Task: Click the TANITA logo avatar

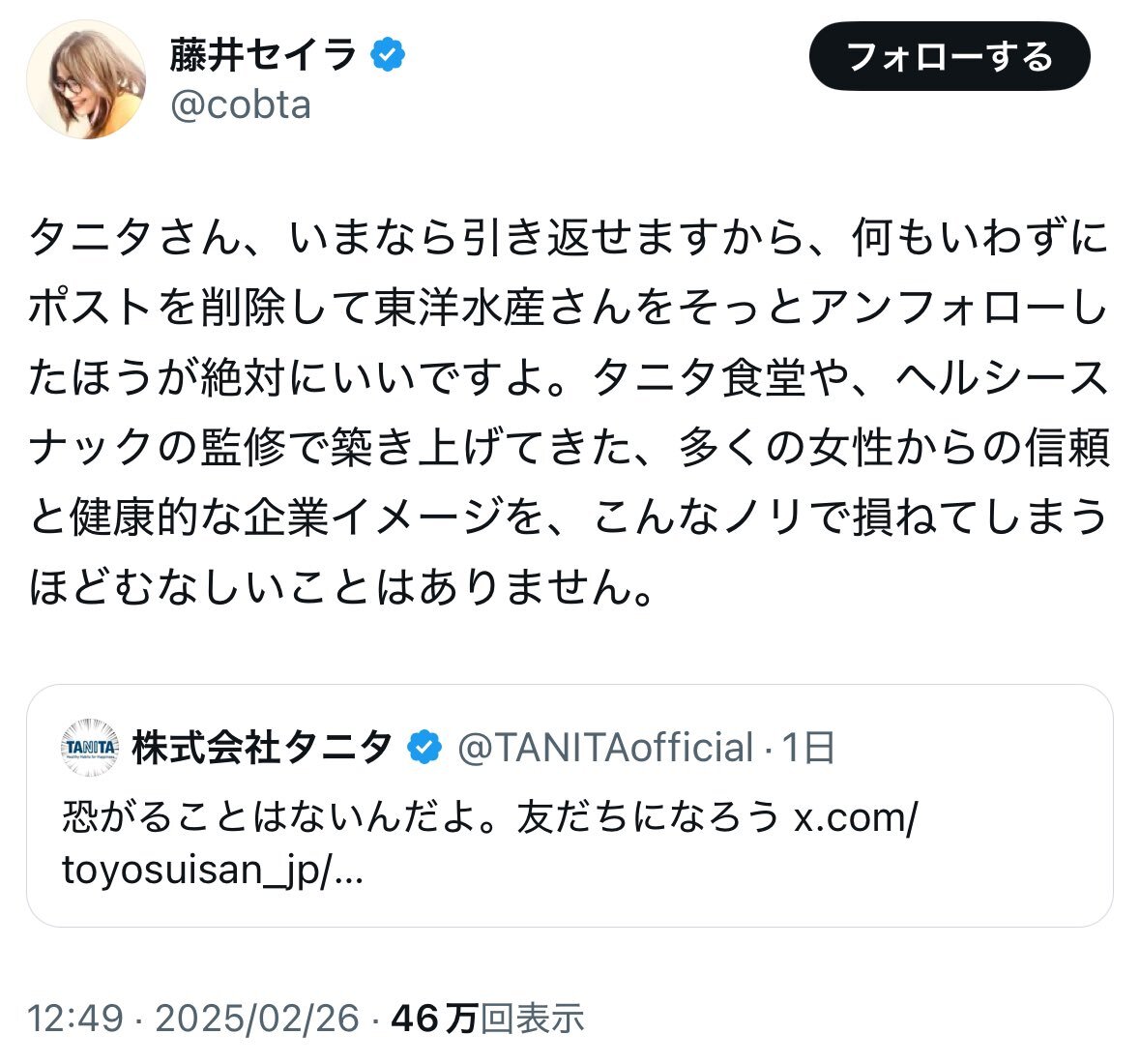Action: [x=90, y=747]
